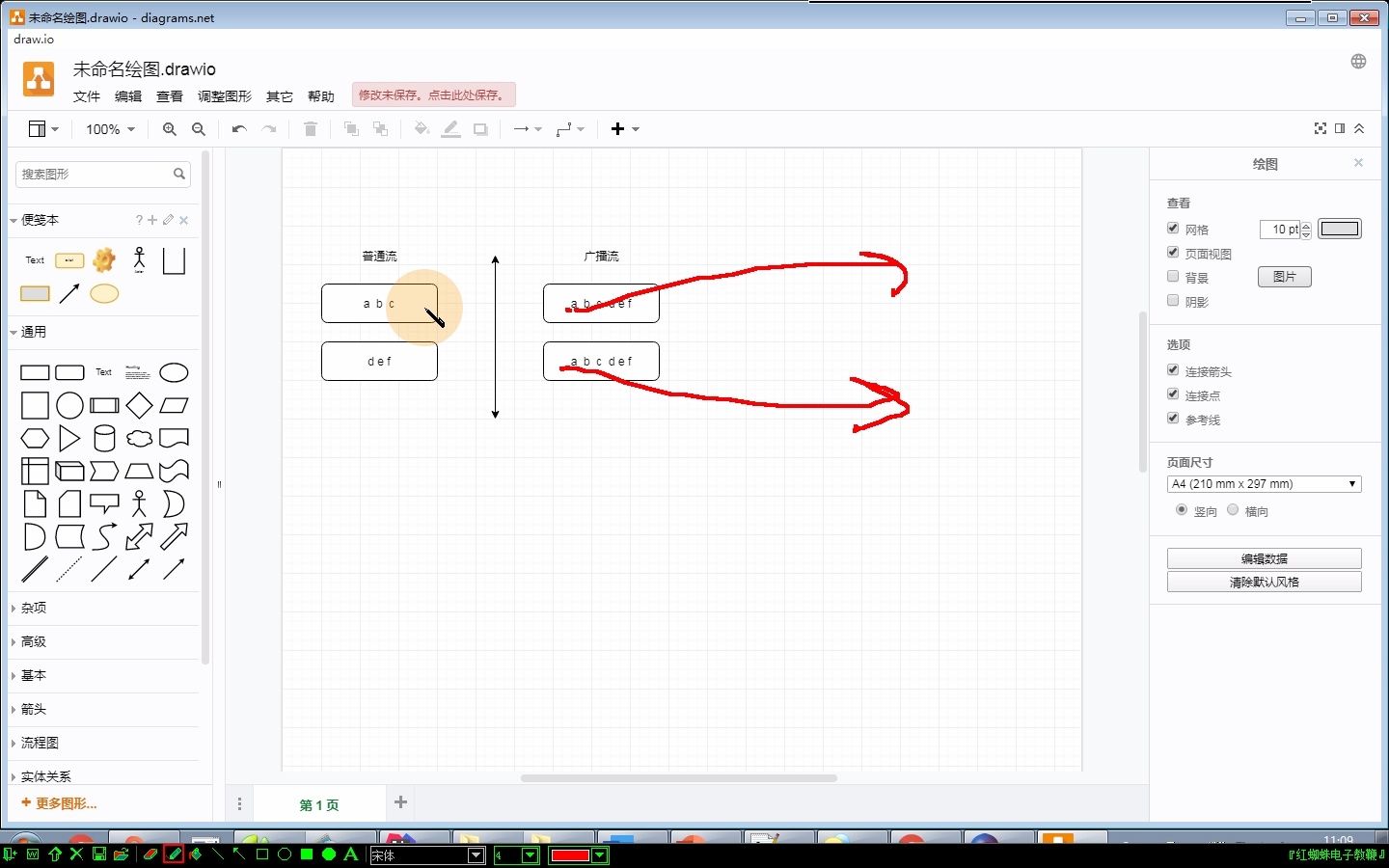Open the 文件 menu
1389x868 pixels.
[87, 96]
